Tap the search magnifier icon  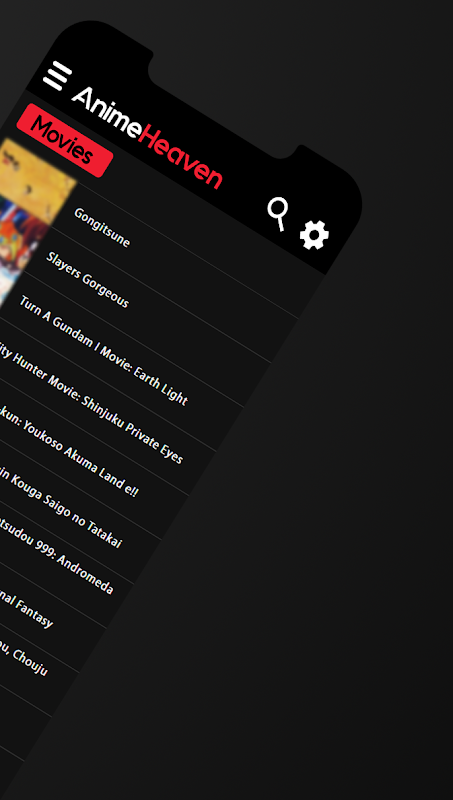tap(278, 214)
